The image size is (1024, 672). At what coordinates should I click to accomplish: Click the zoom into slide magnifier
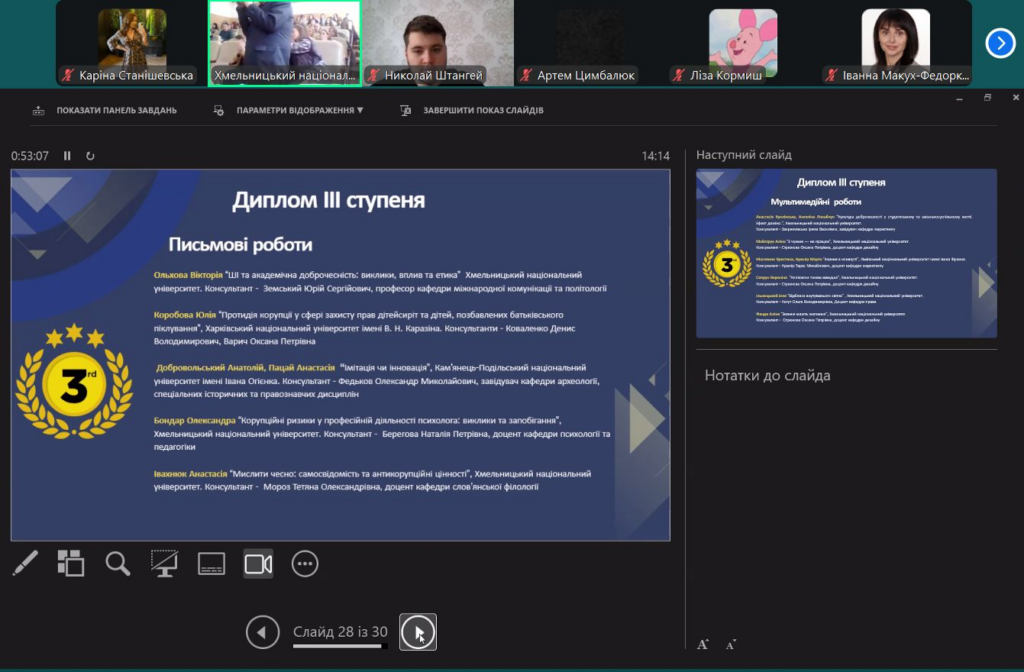coord(118,564)
